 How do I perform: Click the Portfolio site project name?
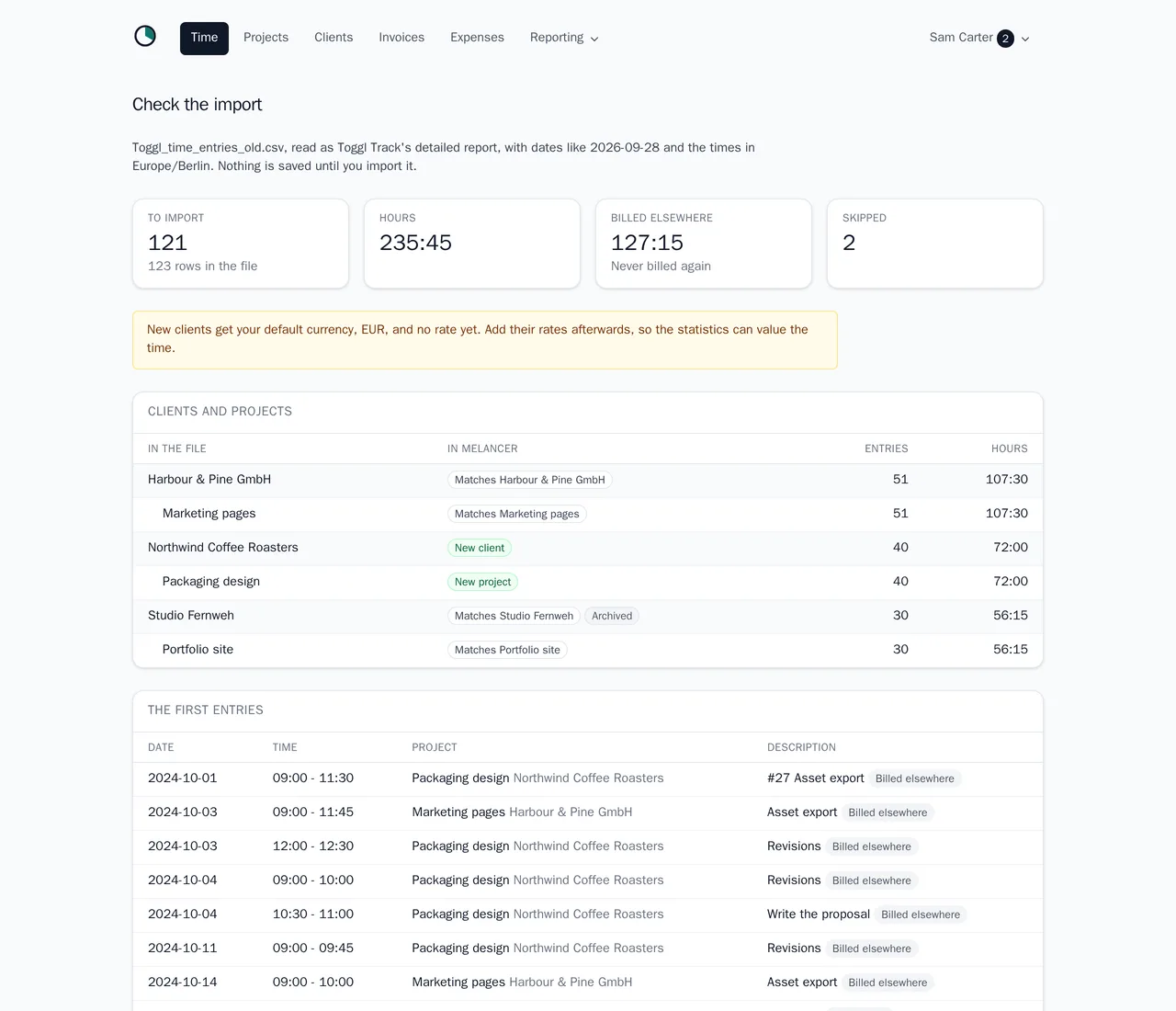click(x=198, y=649)
